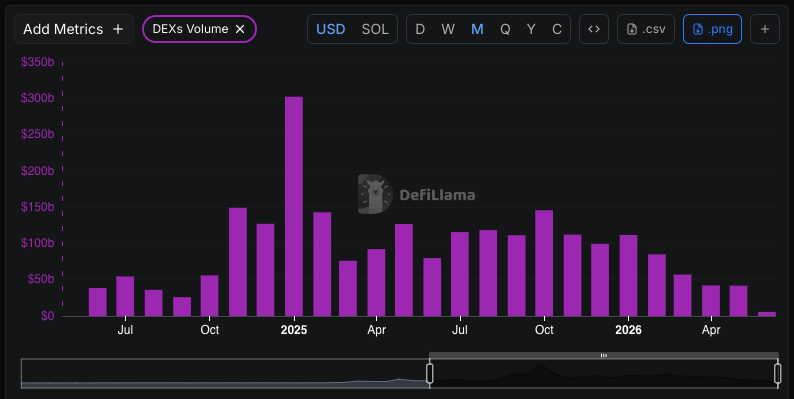This screenshot has height=399, width=794.
Task: Switch denomination to SOL
Action: coord(375,29)
